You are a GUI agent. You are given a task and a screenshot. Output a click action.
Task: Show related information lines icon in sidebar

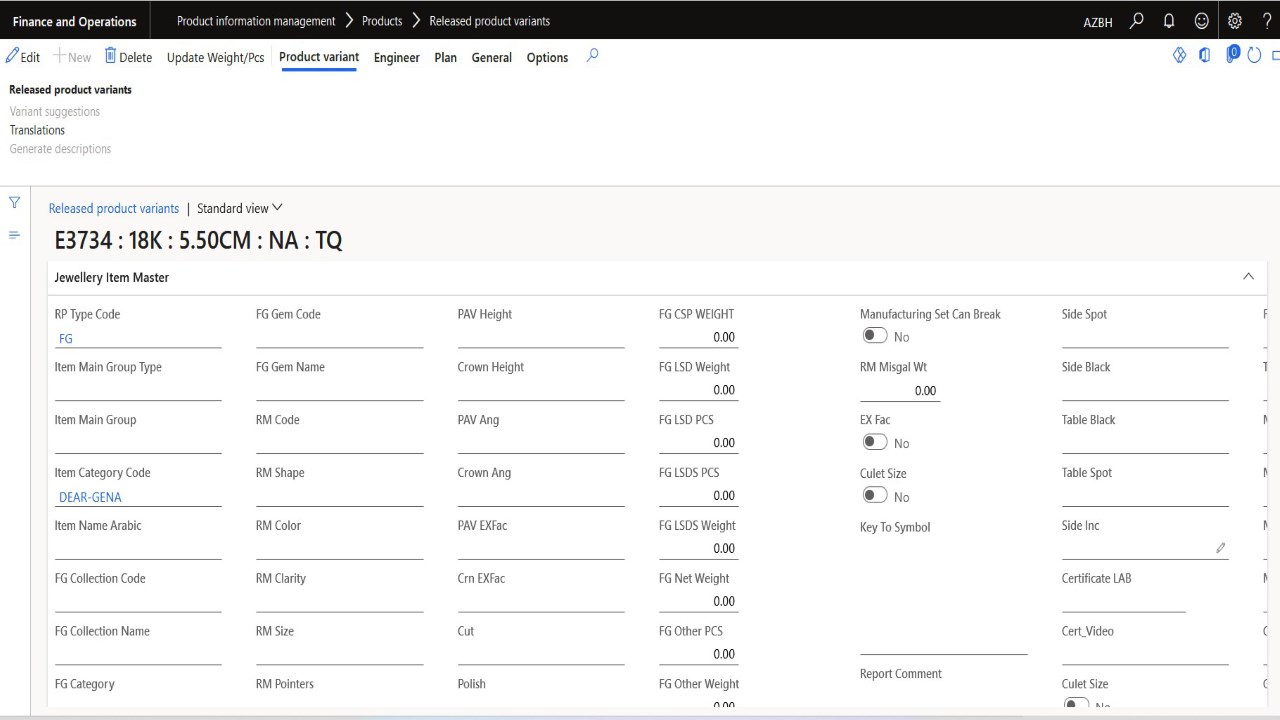tap(14, 235)
